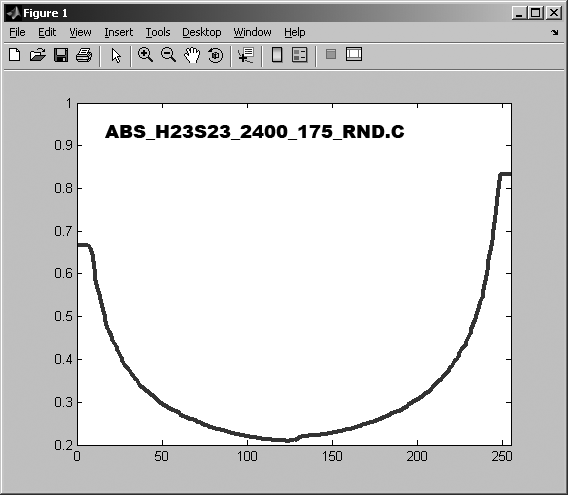Show Plot Tools and dock figure
The height and width of the screenshot is (495, 568).
354,54
